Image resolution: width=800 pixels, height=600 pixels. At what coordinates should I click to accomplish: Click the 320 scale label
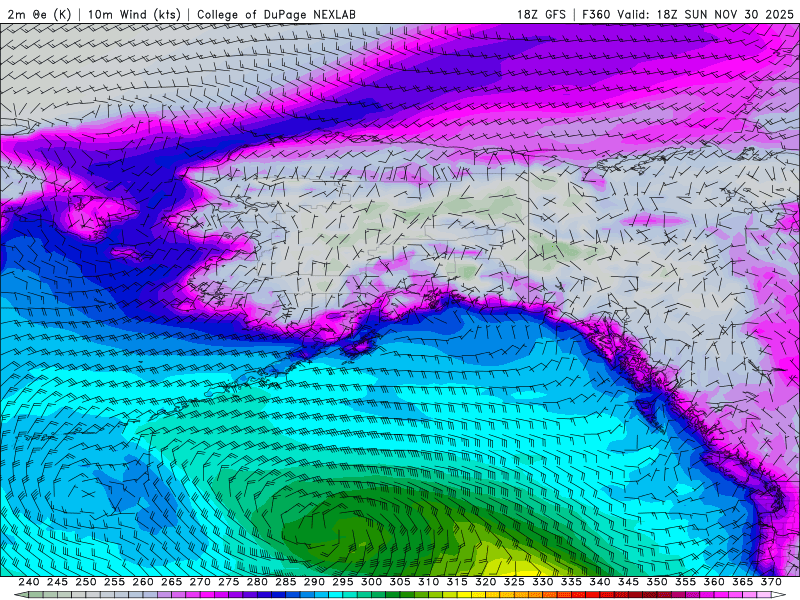(x=486, y=582)
